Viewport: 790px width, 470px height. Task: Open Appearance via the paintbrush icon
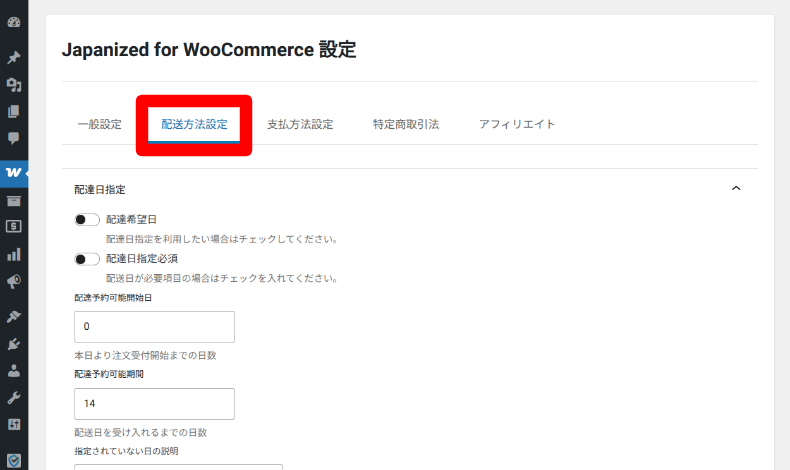point(14,316)
